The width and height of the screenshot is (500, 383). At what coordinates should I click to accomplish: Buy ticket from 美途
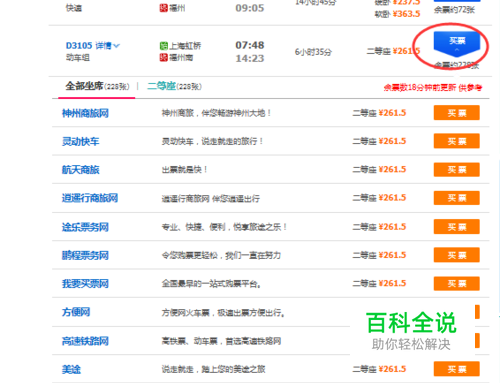[457, 369]
